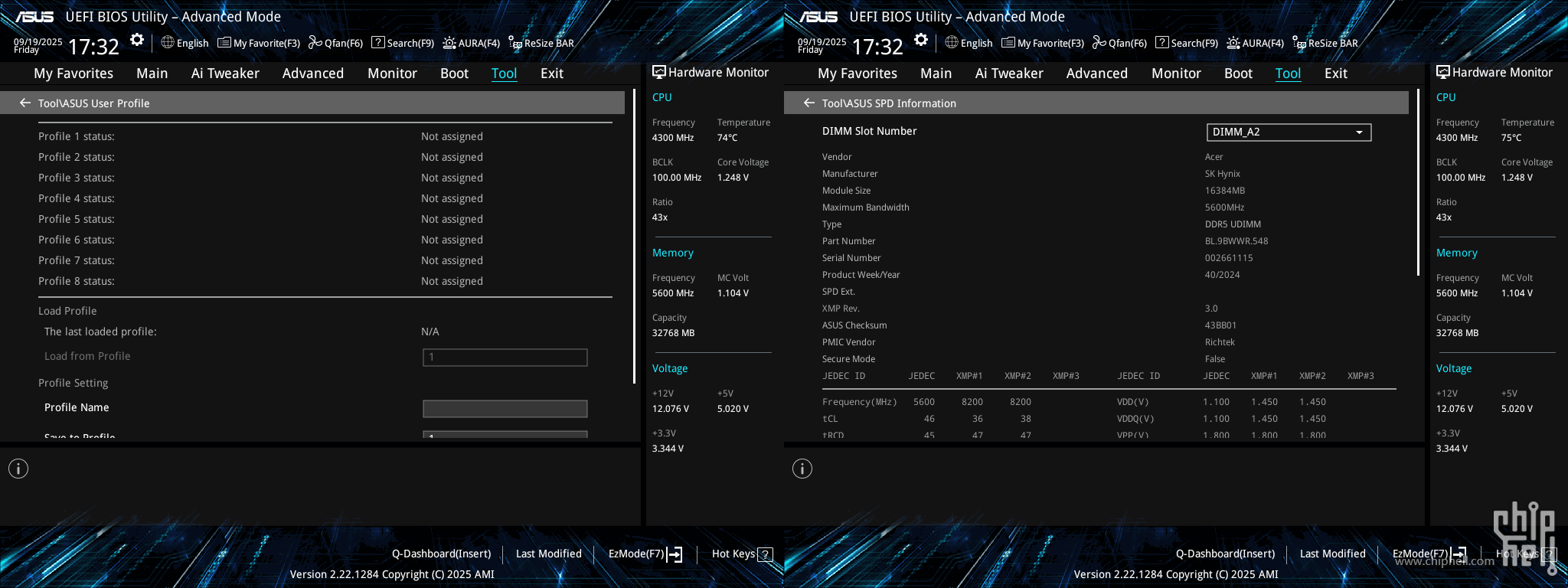Select Profile 1 status row
This screenshot has height=588, width=1568.
coord(325,136)
